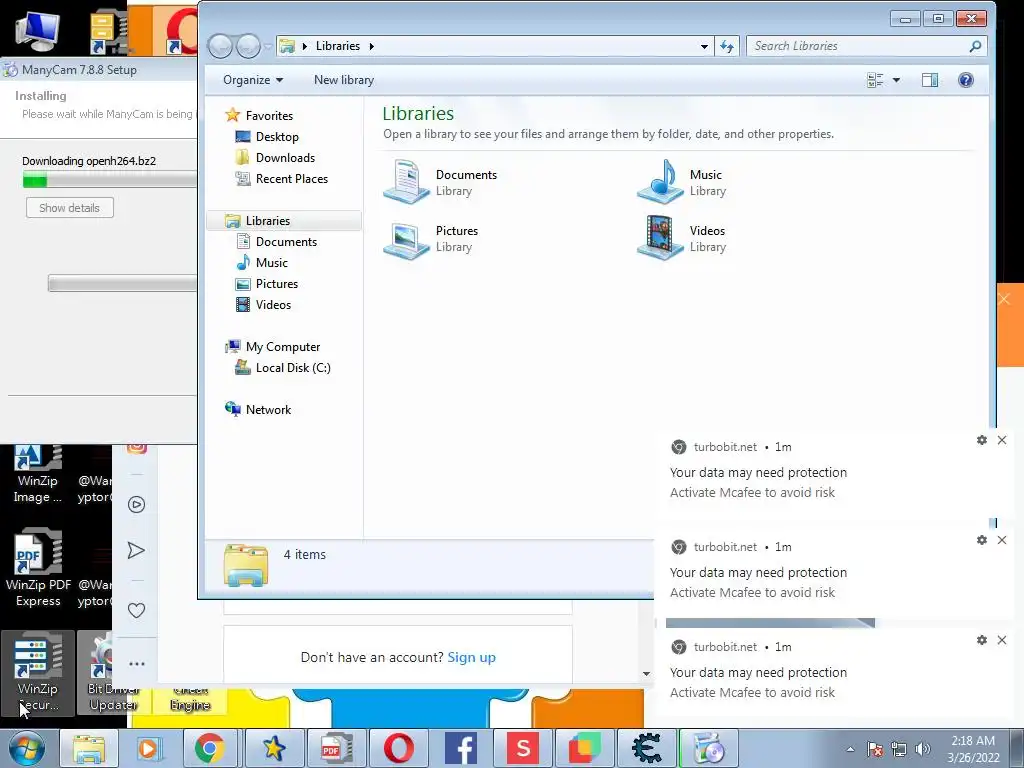Open address bar history dropdown
This screenshot has width=1024, height=768.
704,46
